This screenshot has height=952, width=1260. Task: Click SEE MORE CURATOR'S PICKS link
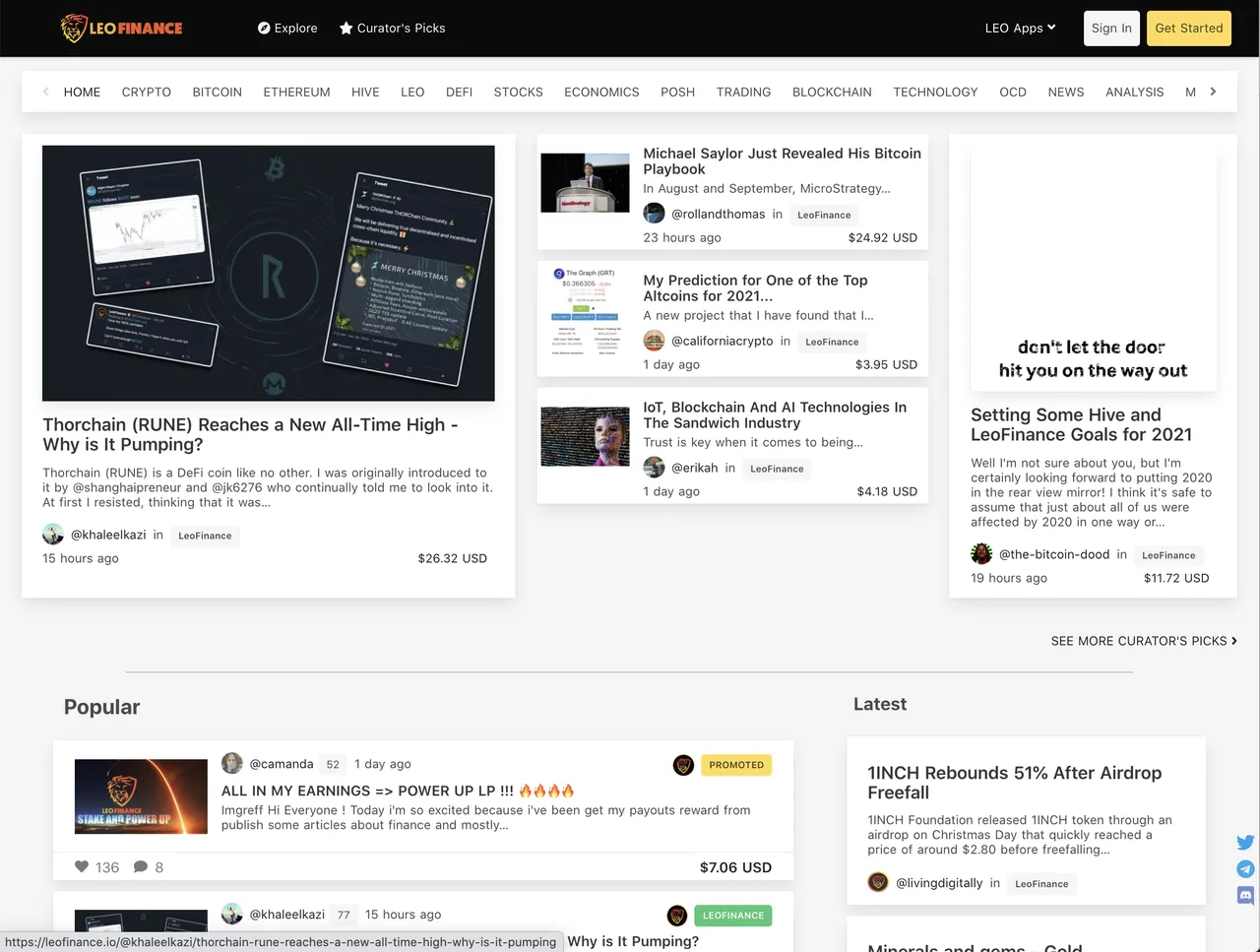1144,641
